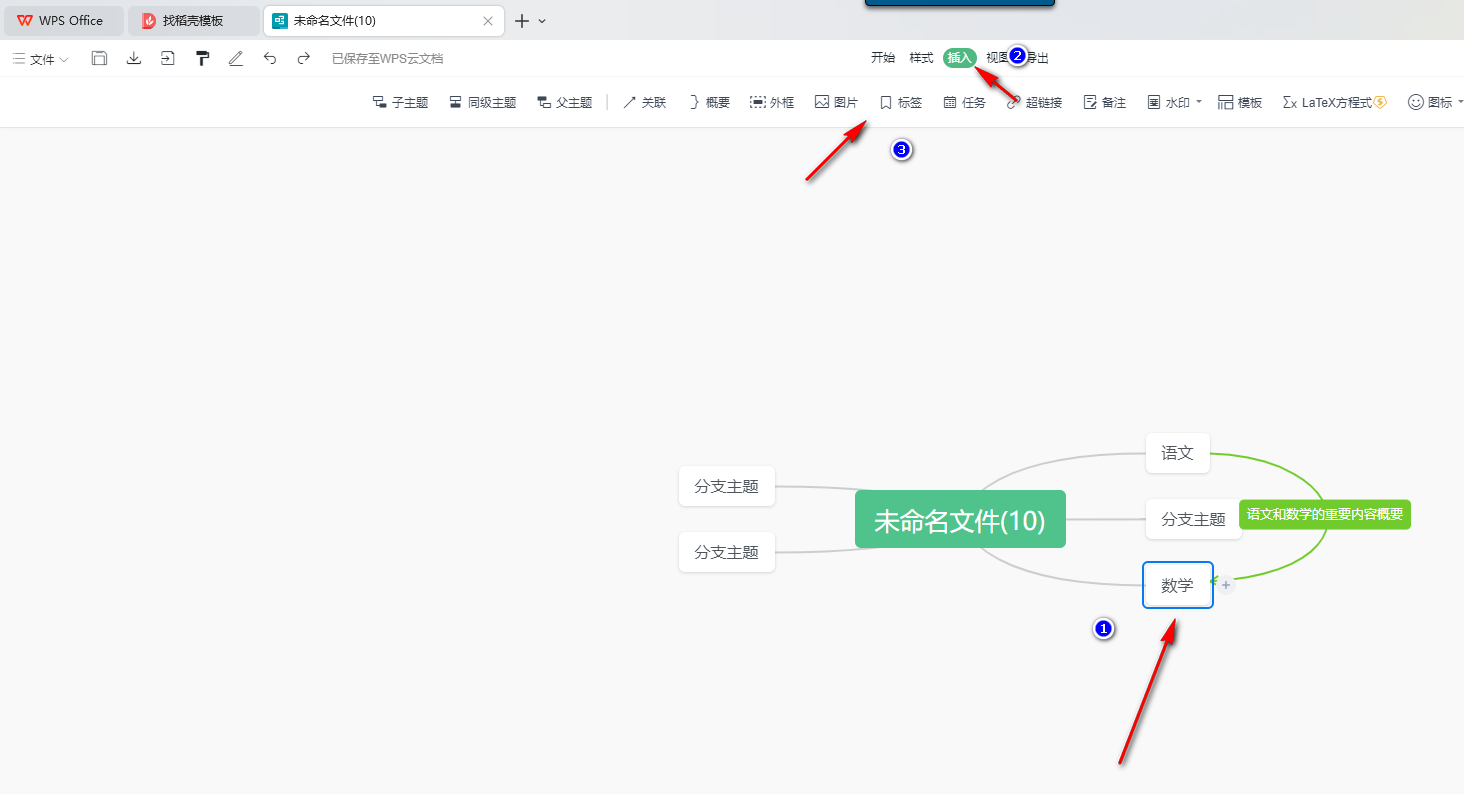Click the export/share icon in the toolbar
This screenshot has width=1464, height=794.
coord(168,58)
